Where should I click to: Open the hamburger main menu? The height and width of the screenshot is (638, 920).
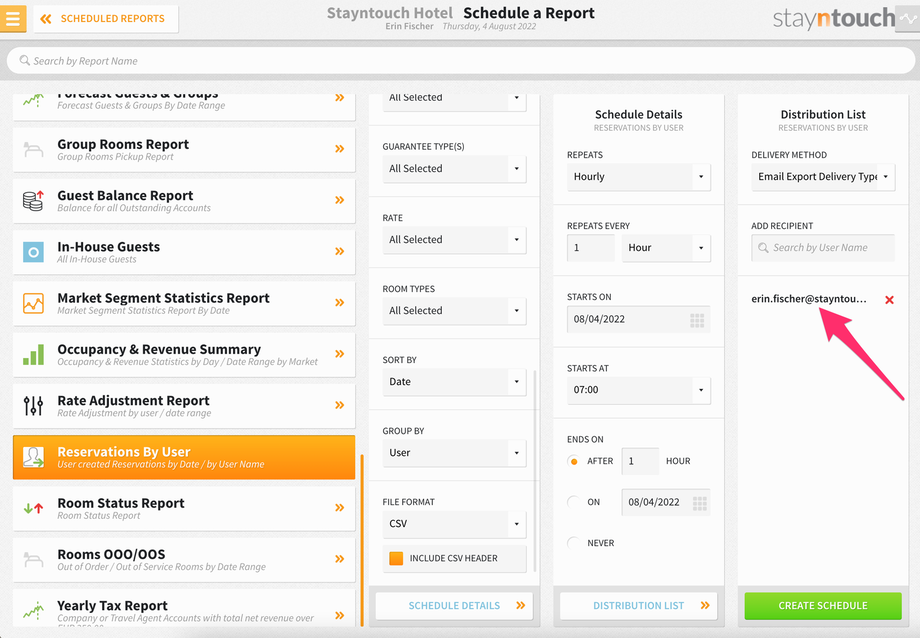click(12, 18)
